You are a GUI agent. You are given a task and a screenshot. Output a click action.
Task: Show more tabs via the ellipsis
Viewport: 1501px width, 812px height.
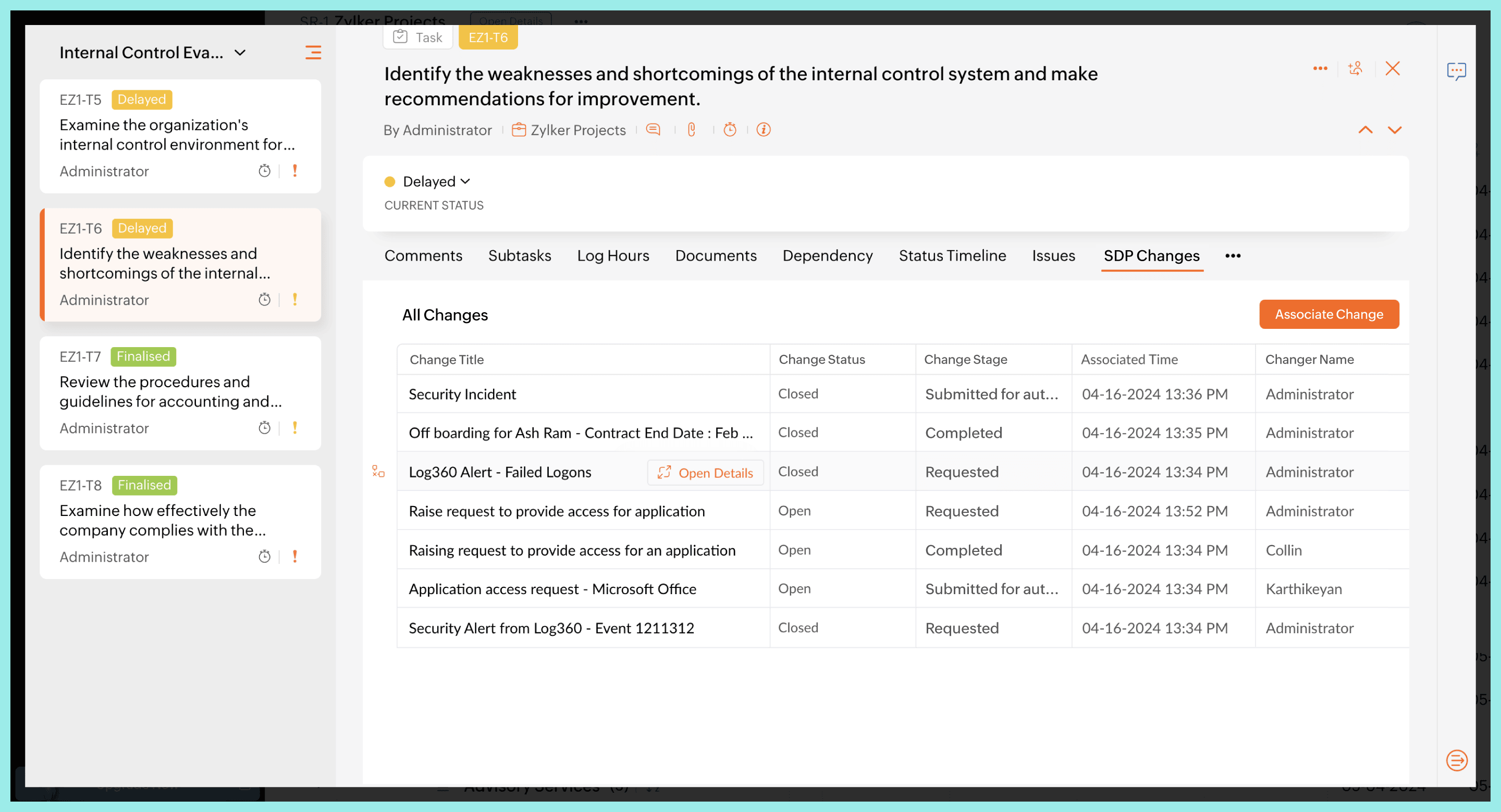pos(1233,256)
